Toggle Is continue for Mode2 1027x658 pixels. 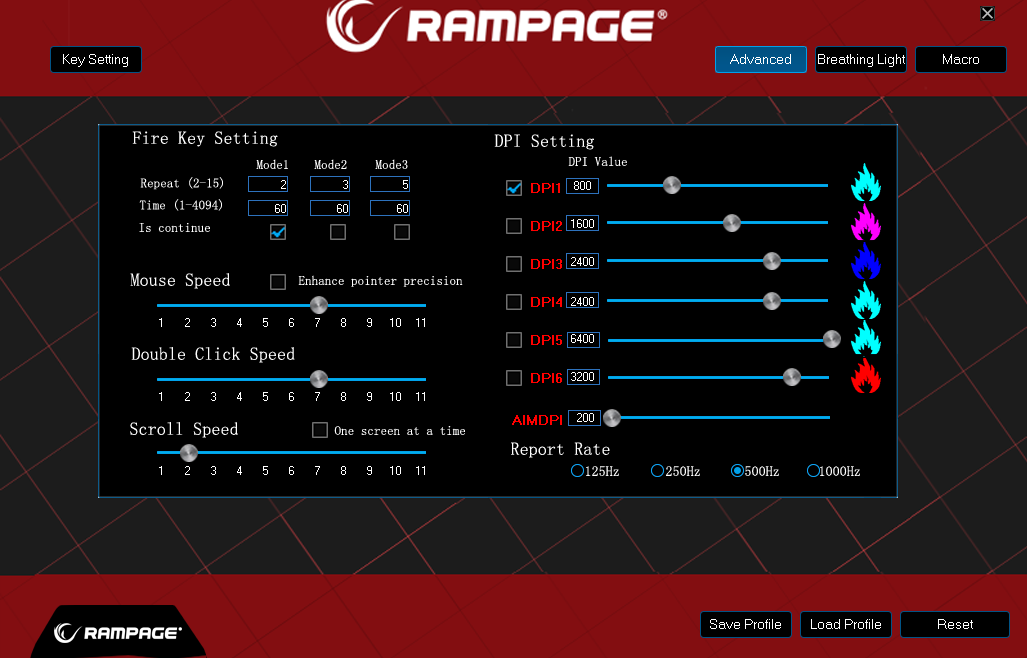[338, 232]
